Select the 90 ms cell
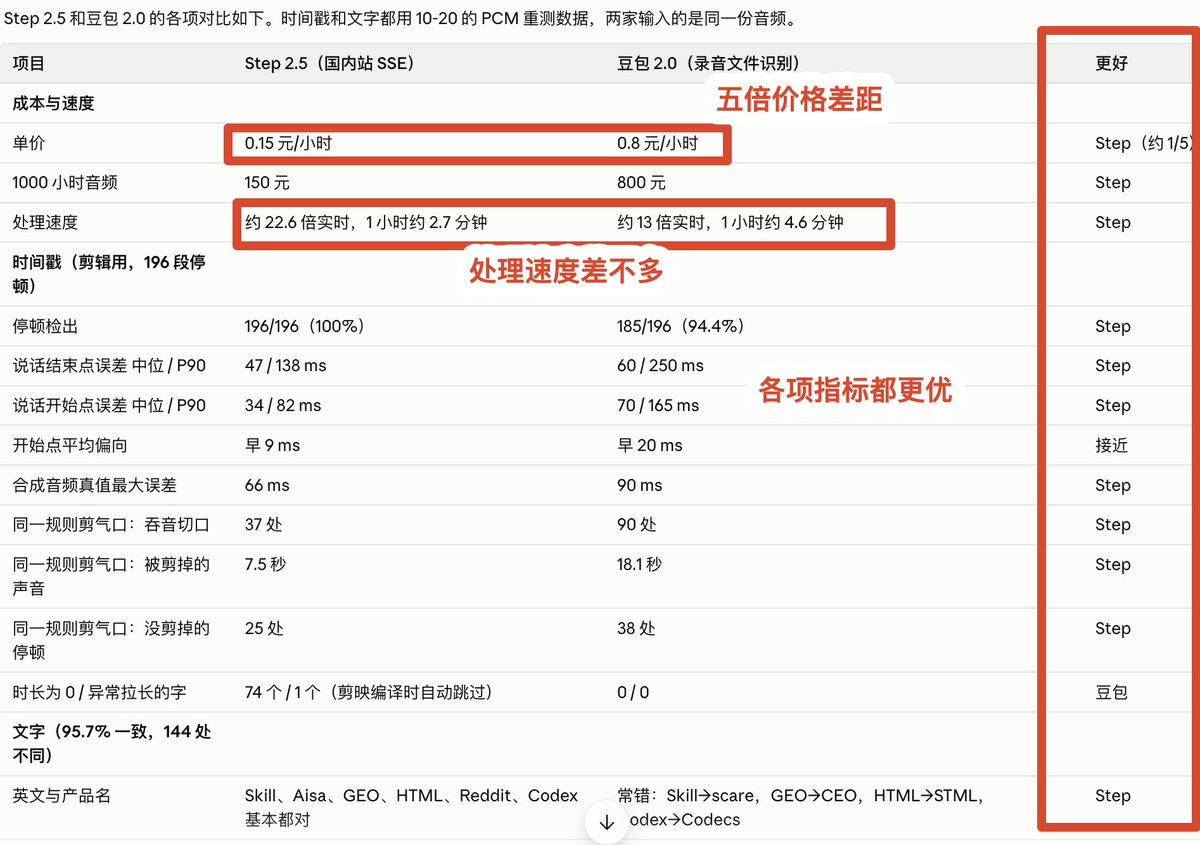This screenshot has width=1200, height=845. pyautogui.click(x=640, y=485)
